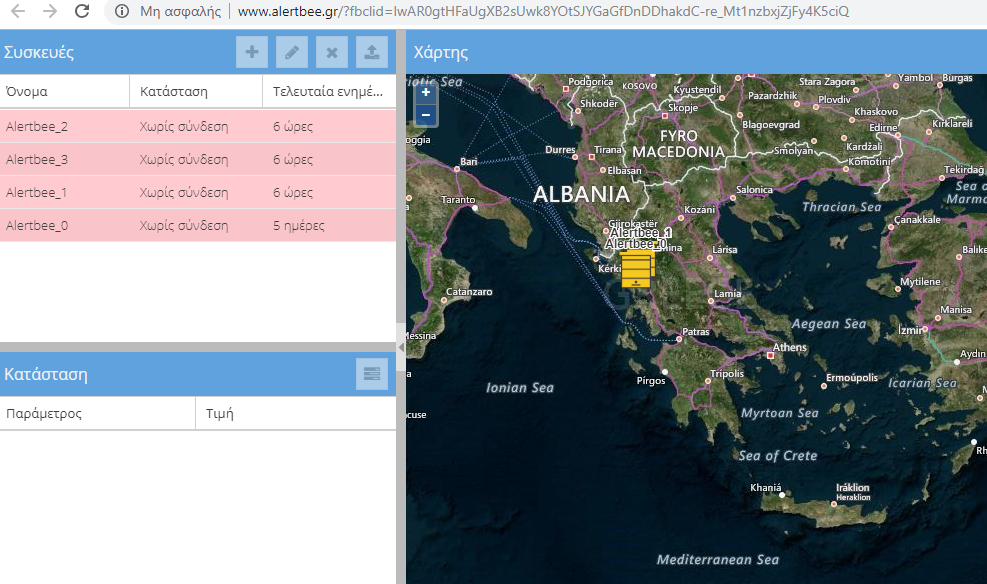Sort by Κατάσταση column header
The height and width of the screenshot is (584, 987).
[196, 91]
